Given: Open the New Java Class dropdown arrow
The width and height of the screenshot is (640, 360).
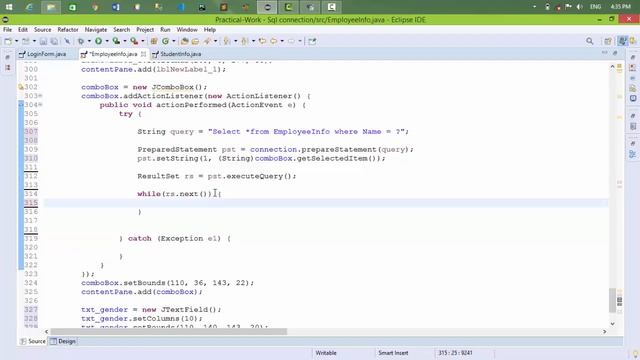Looking at the screenshot, I should pos(173,41).
